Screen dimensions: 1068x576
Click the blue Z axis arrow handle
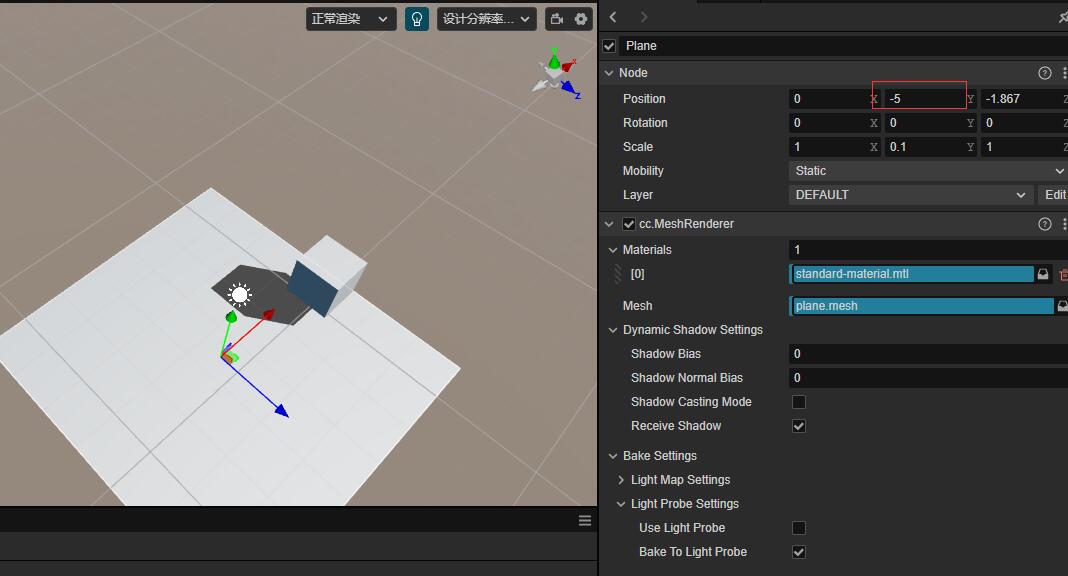coord(281,410)
